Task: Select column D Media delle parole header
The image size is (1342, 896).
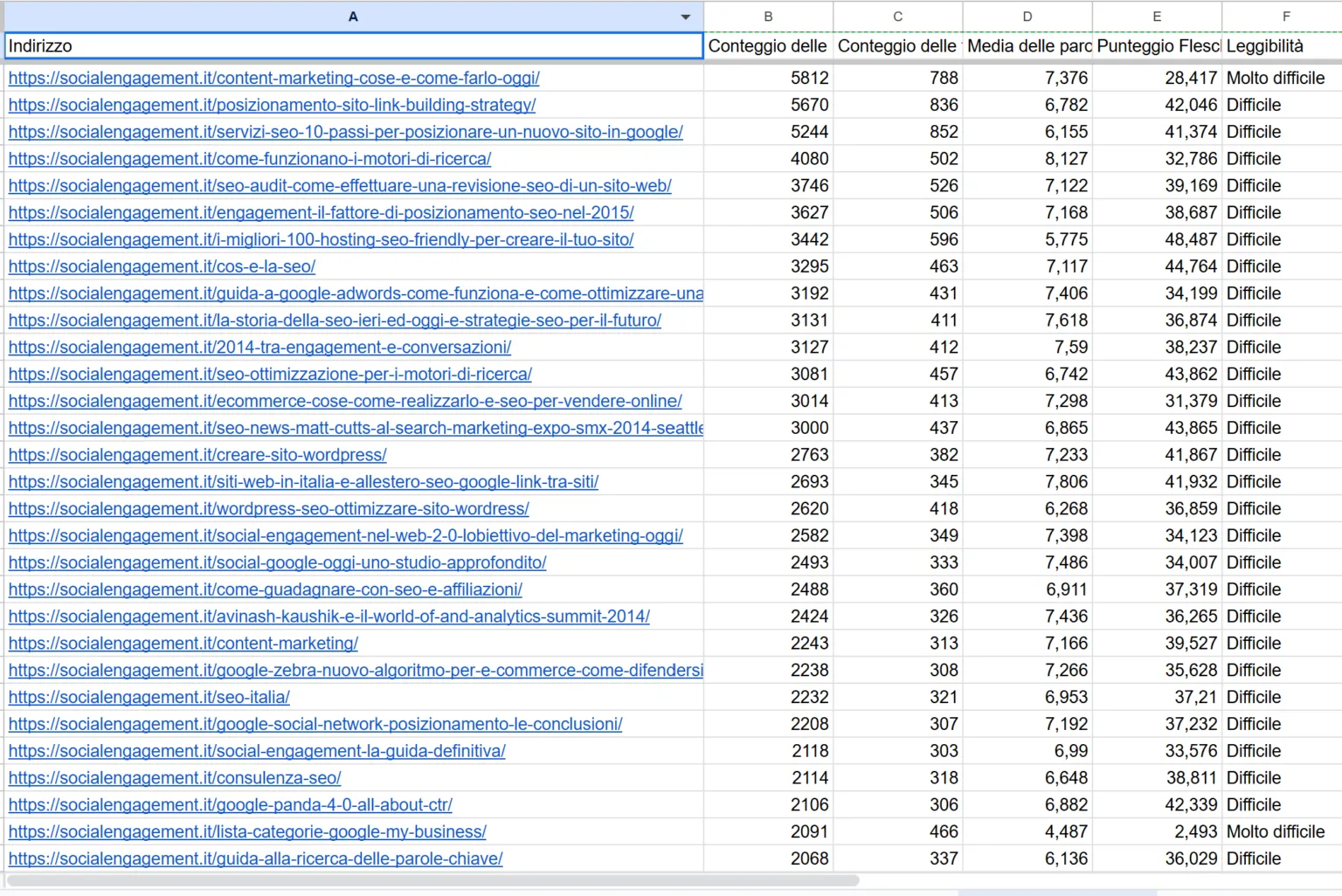Action: pyautogui.click(x=1027, y=16)
